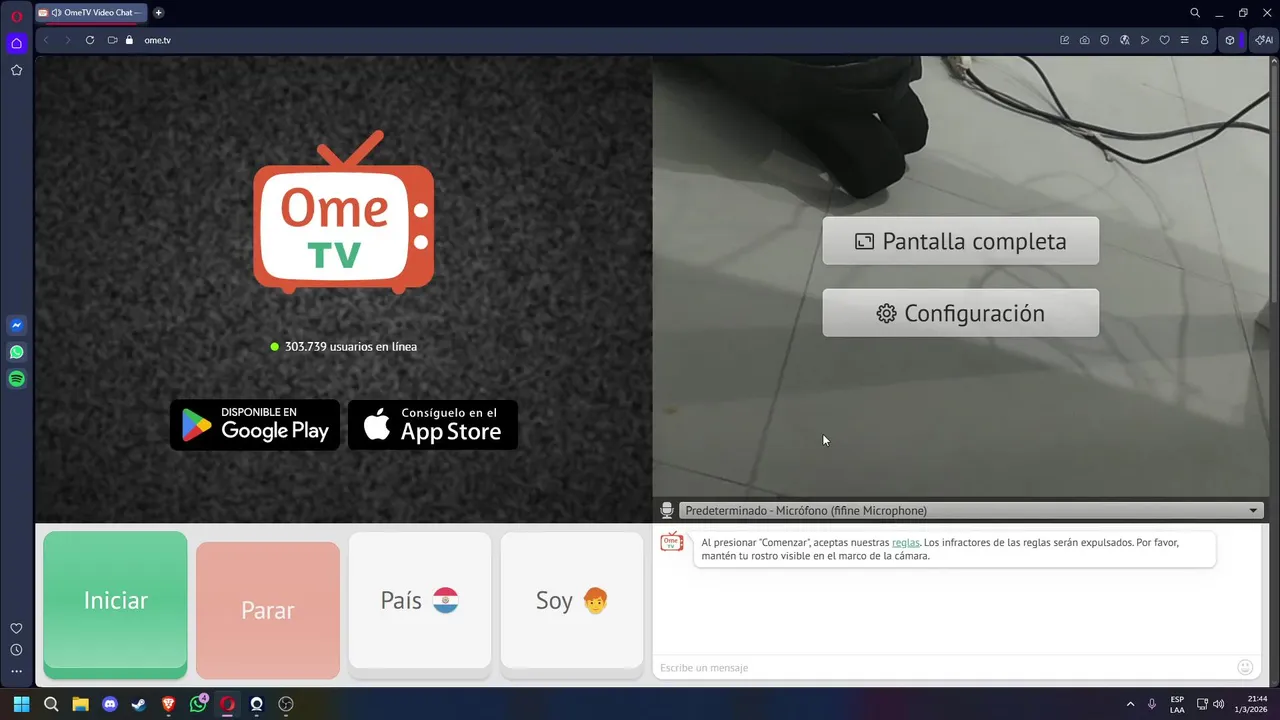Image resolution: width=1280 pixels, height=720 pixels.
Task: Open WhatsApp from the taskbar
Action: [x=198, y=704]
